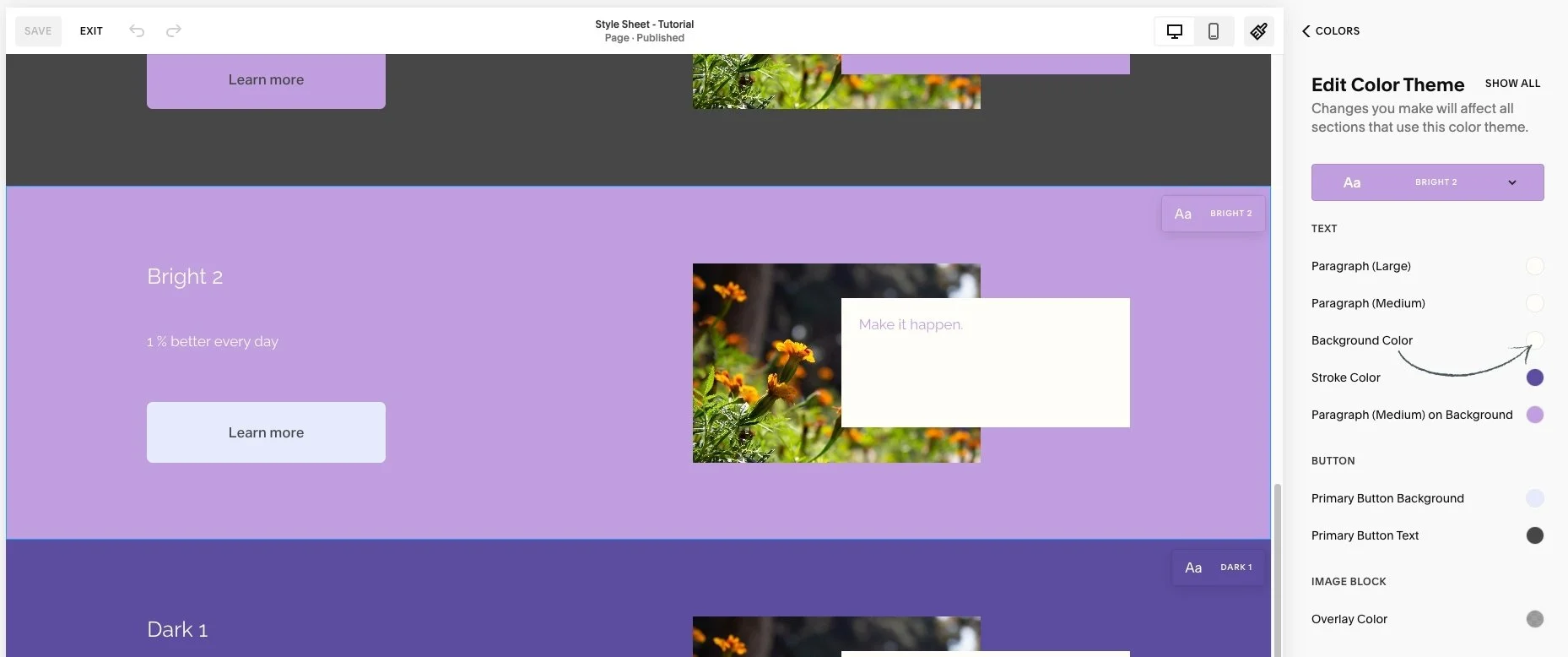The width and height of the screenshot is (1568, 657).
Task: Click the Style Sheet - Tutorial page title
Action: click(x=644, y=24)
